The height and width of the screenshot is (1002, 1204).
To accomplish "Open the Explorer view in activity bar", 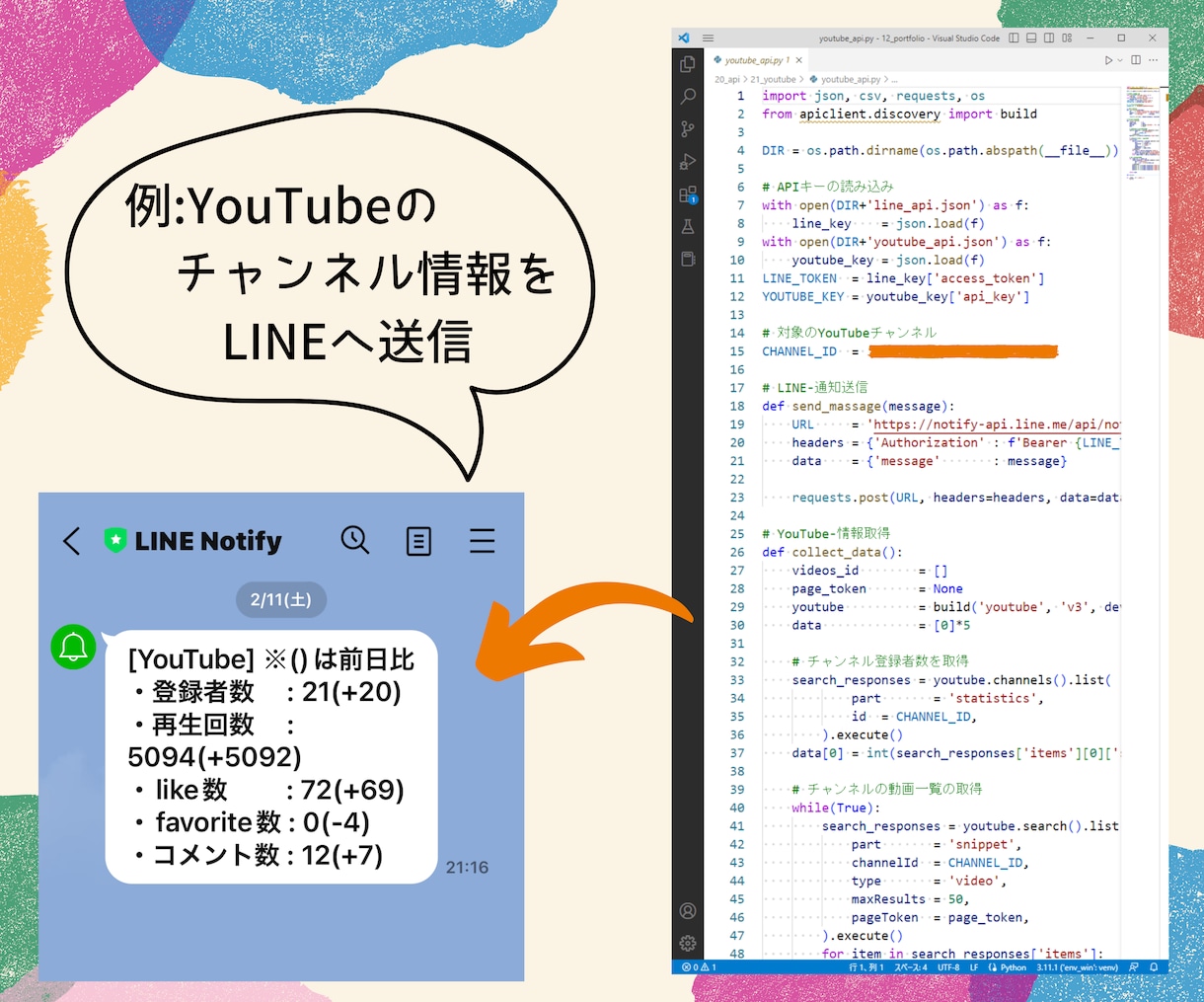I will pyautogui.click(x=688, y=64).
